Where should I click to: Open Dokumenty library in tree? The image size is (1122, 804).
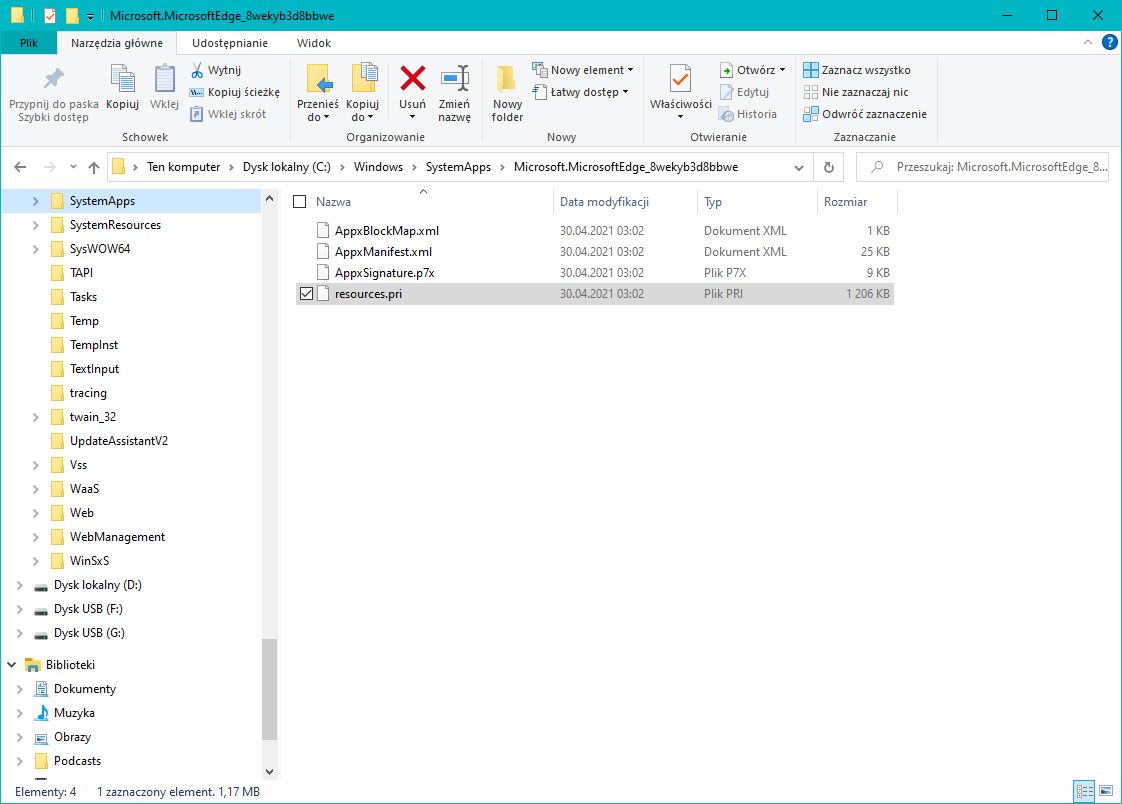(84, 689)
